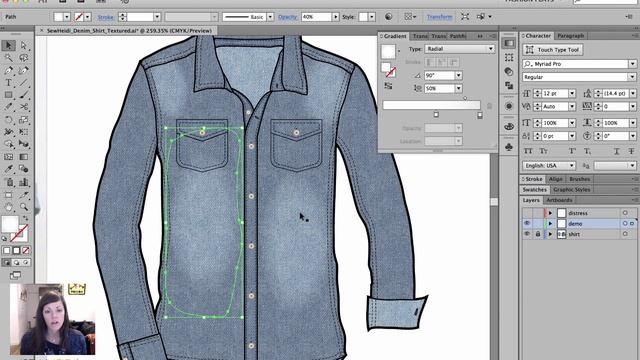The width and height of the screenshot is (640, 360).
Task: Hide the shirt layer using eye icon
Action: pos(527,234)
